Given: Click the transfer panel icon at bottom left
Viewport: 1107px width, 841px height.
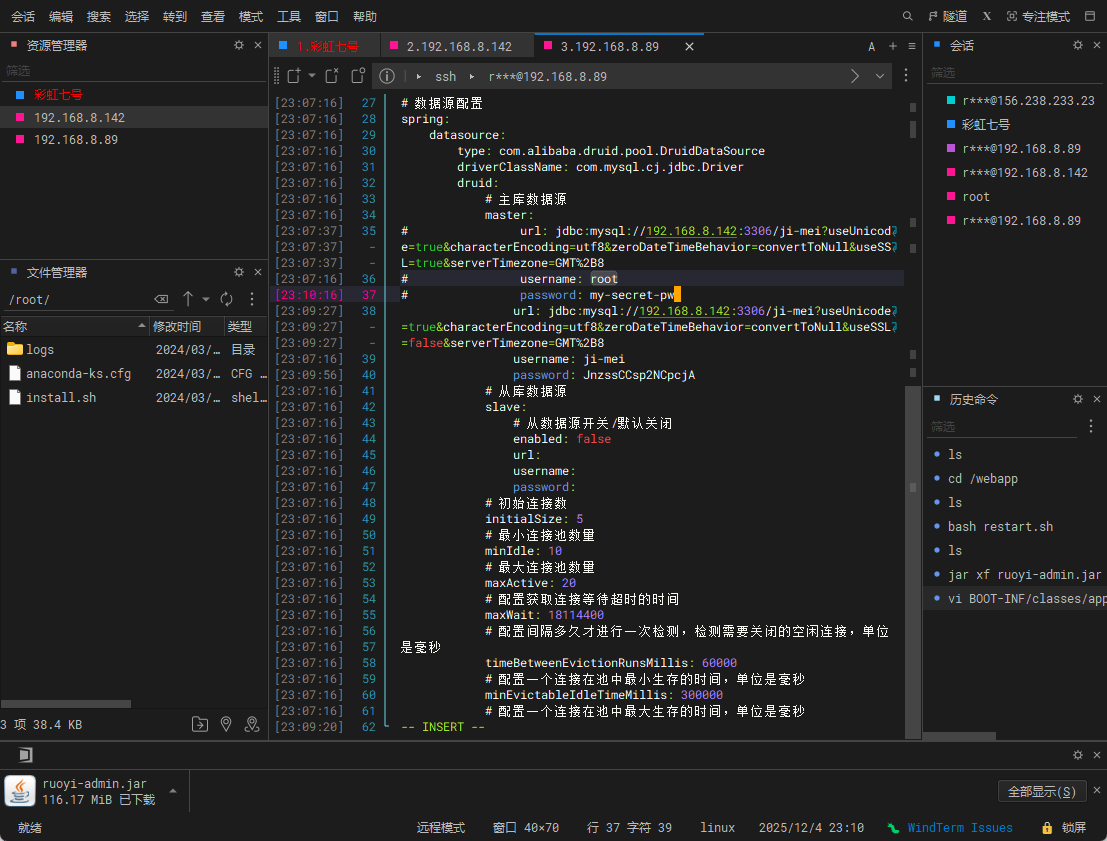Looking at the screenshot, I should click(x=25, y=755).
